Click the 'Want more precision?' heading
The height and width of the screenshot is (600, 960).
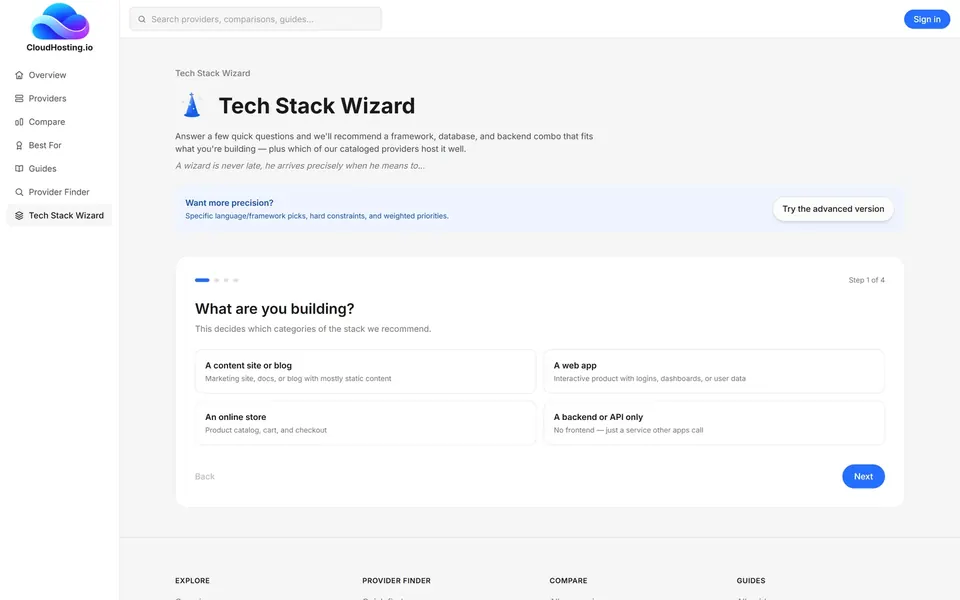tap(229, 203)
